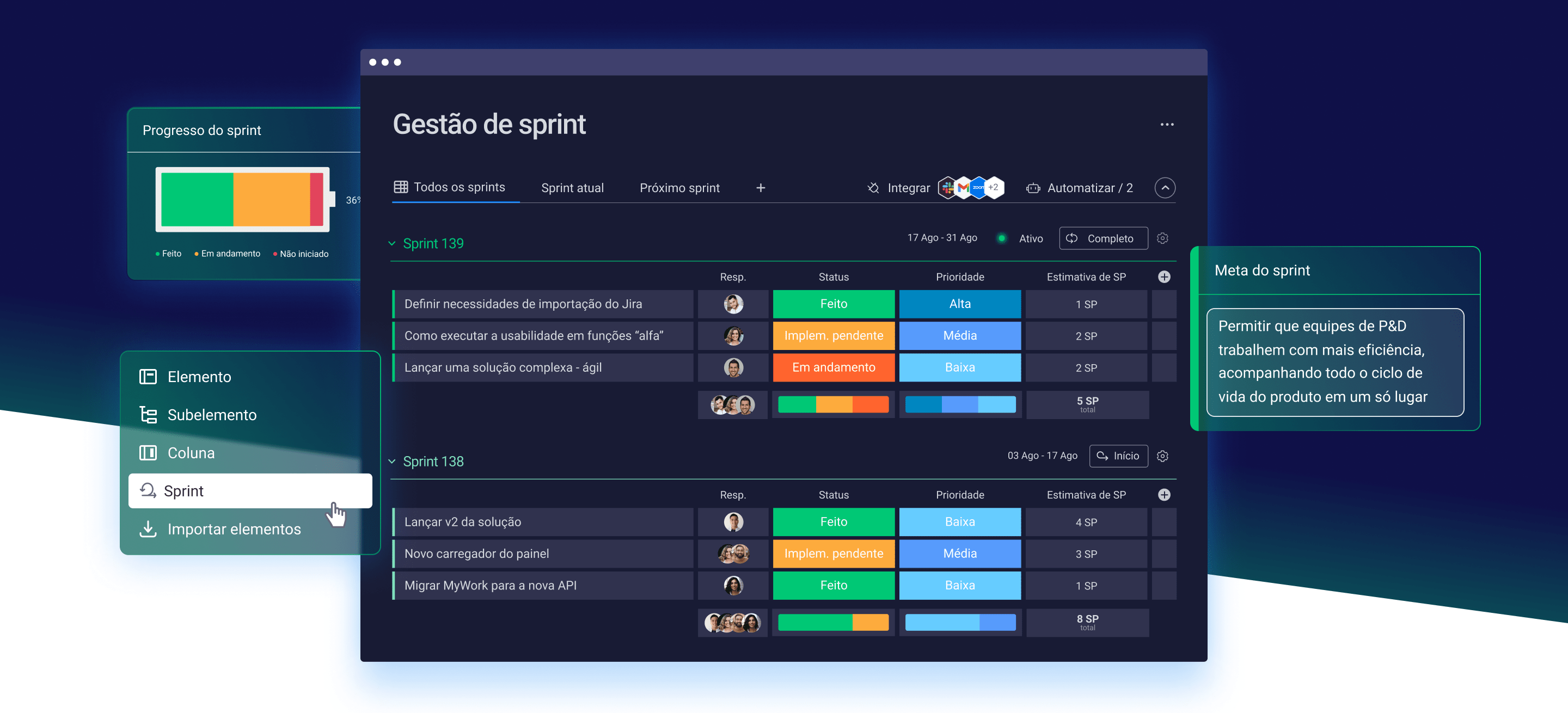The width and height of the screenshot is (1568, 713).
Task: Click the Completo button for Sprint 139
Action: (x=1103, y=238)
